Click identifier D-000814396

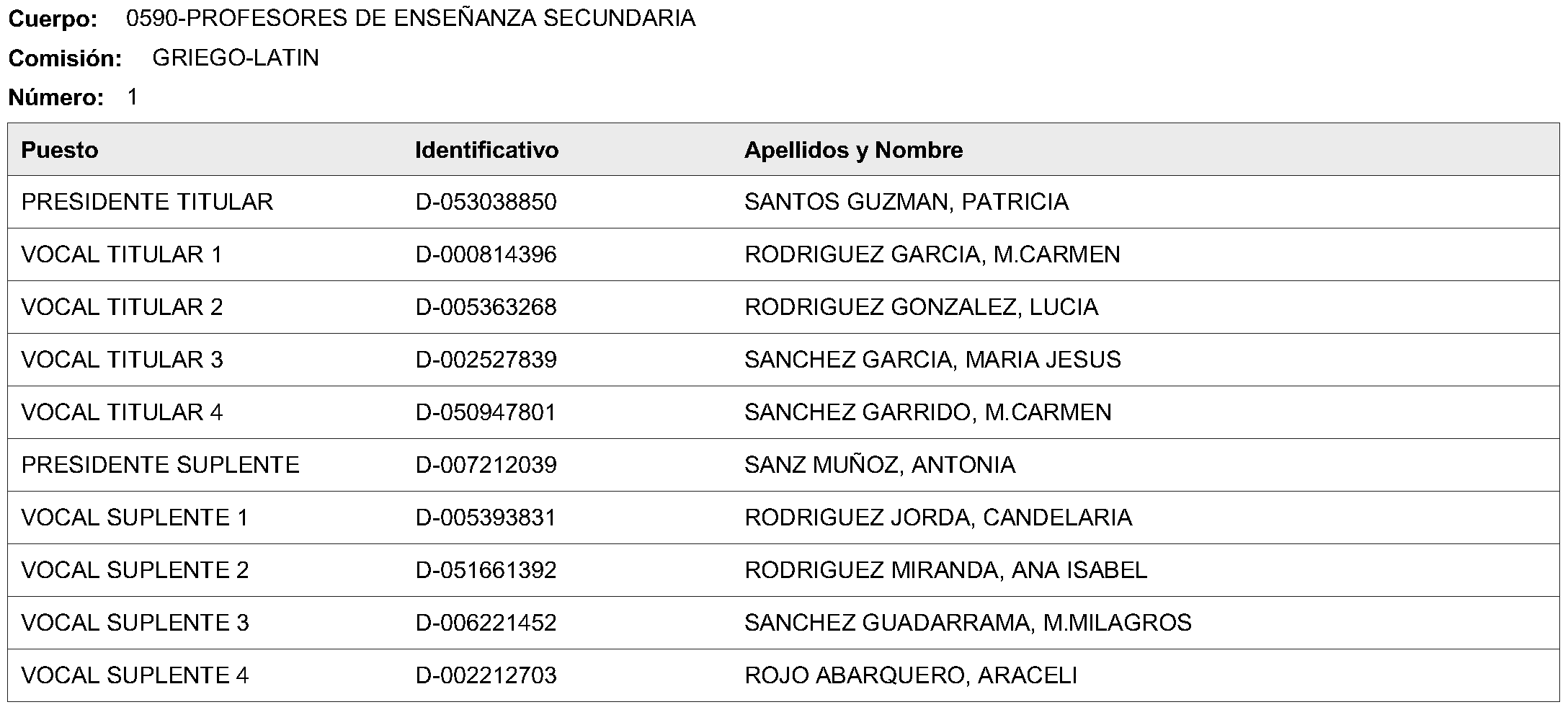pyautogui.click(x=486, y=254)
